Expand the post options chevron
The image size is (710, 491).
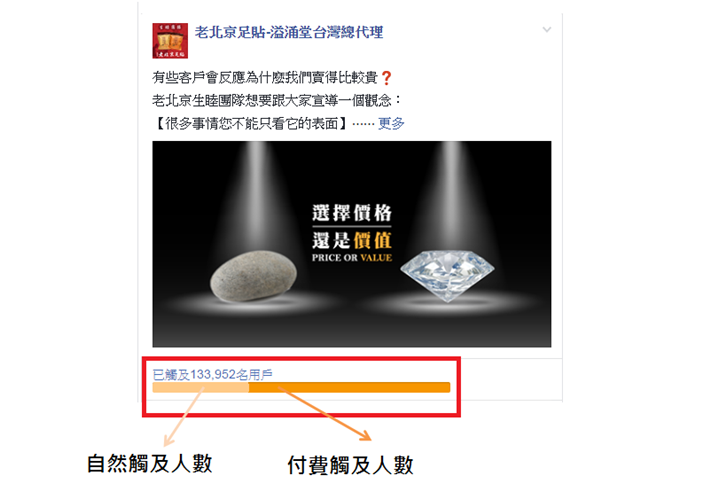[x=547, y=30]
